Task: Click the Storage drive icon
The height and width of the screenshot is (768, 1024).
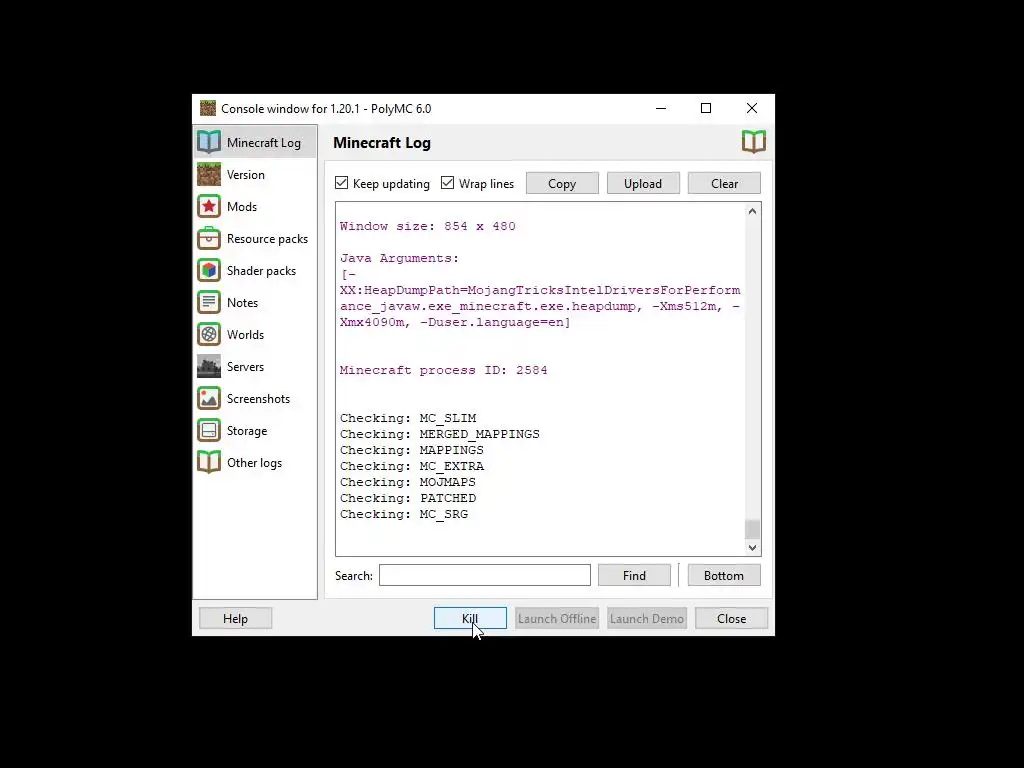Action: (x=209, y=430)
